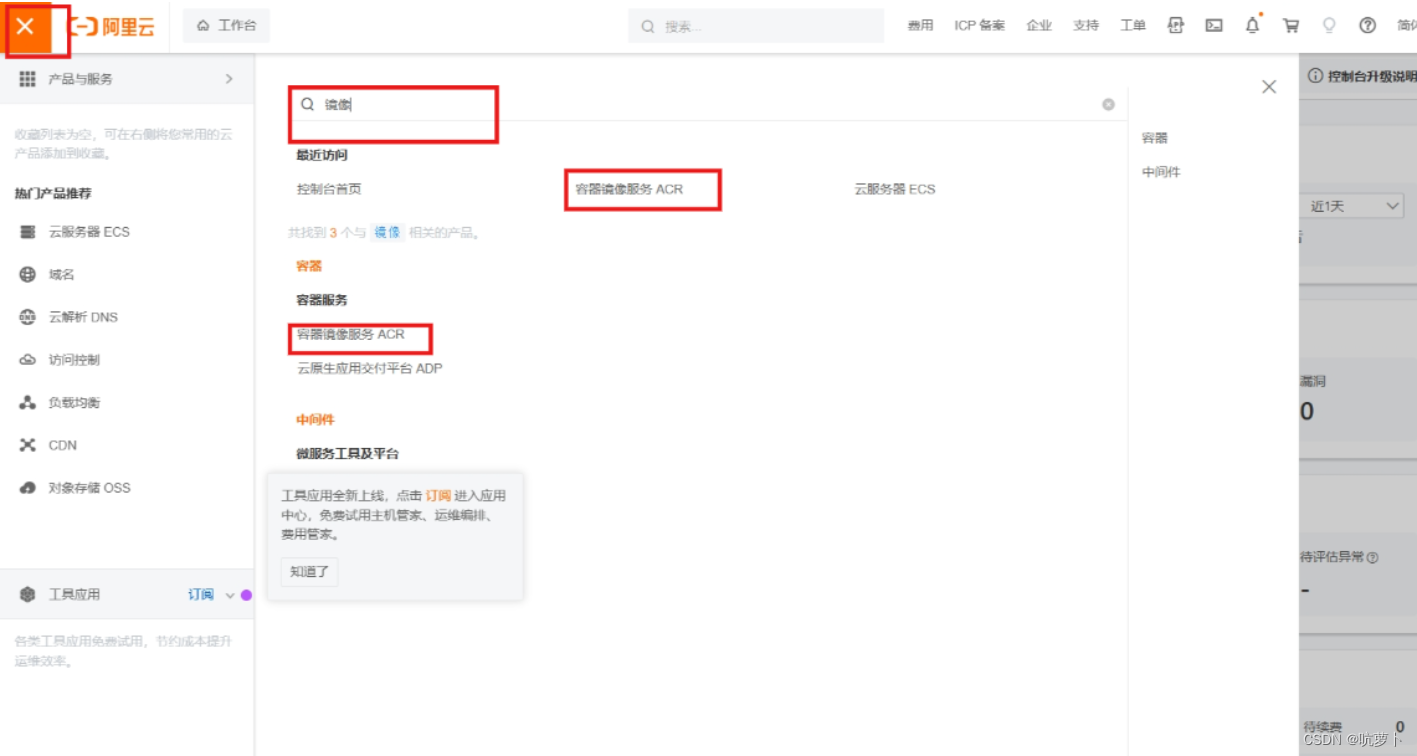
Task: Expand 产品与服务 with its arrow
Action: click(x=227, y=78)
